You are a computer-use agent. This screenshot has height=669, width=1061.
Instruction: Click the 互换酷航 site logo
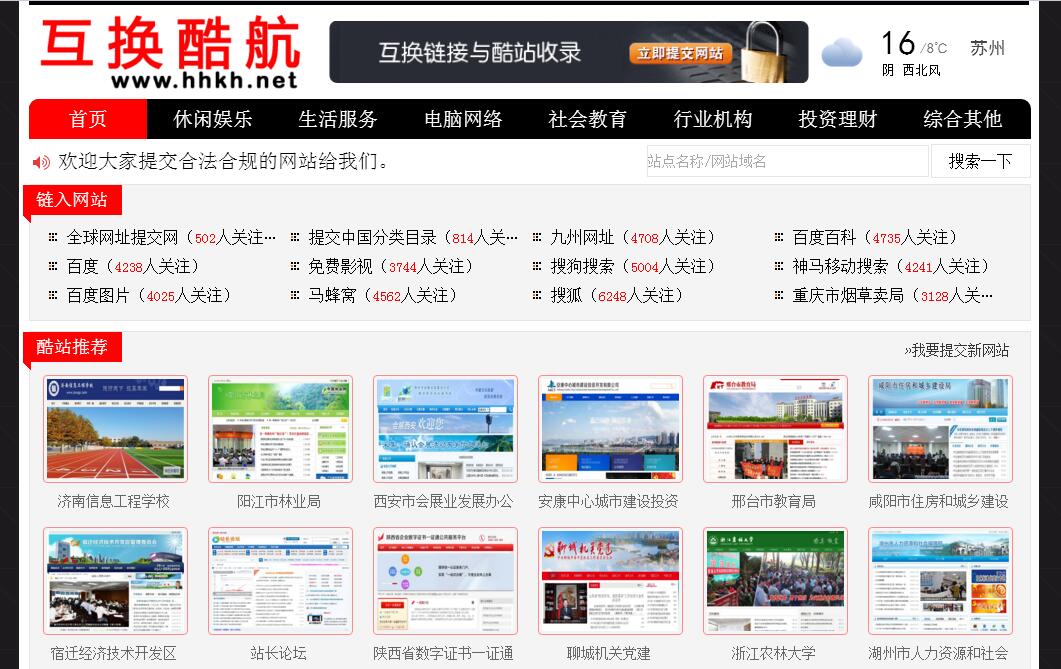click(170, 54)
